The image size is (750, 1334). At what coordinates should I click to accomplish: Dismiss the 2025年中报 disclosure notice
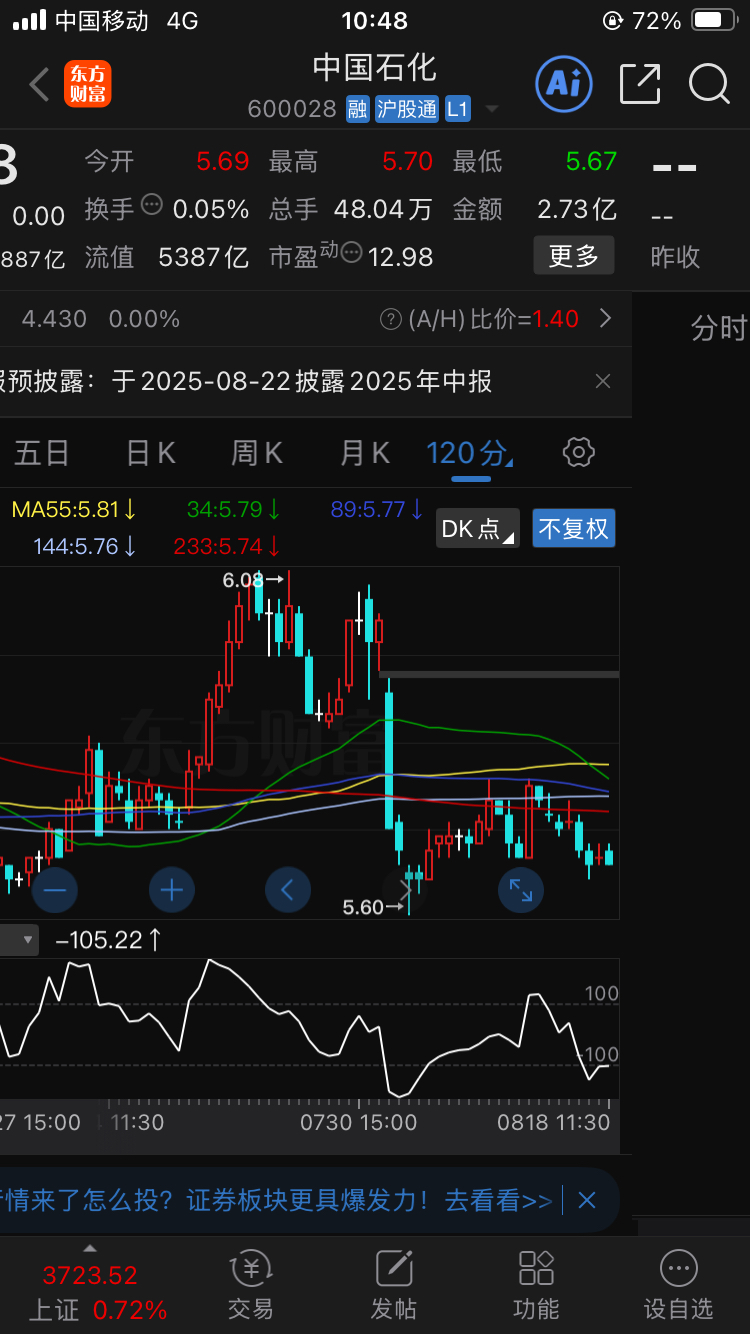tap(603, 381)
